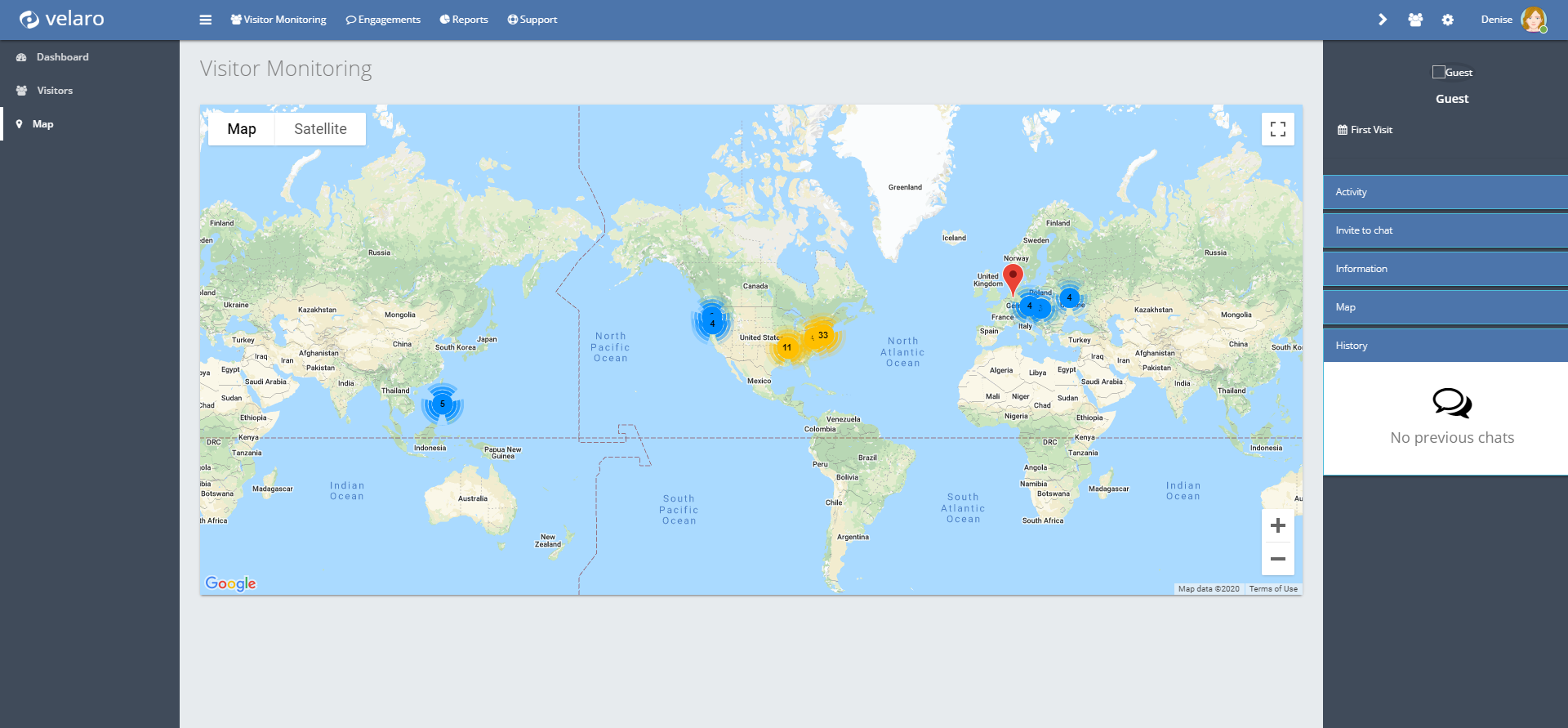Open Engagements menu
This screenshot has width=1568, height=728.
click(x=383, y=20)
